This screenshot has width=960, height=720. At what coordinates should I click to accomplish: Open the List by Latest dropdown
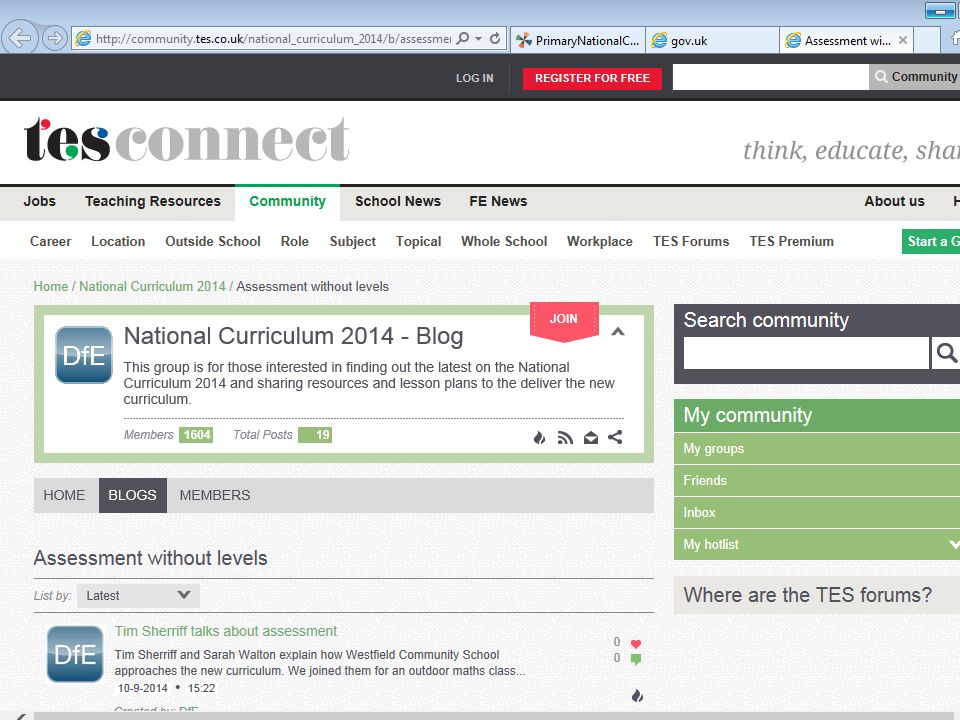138,596
